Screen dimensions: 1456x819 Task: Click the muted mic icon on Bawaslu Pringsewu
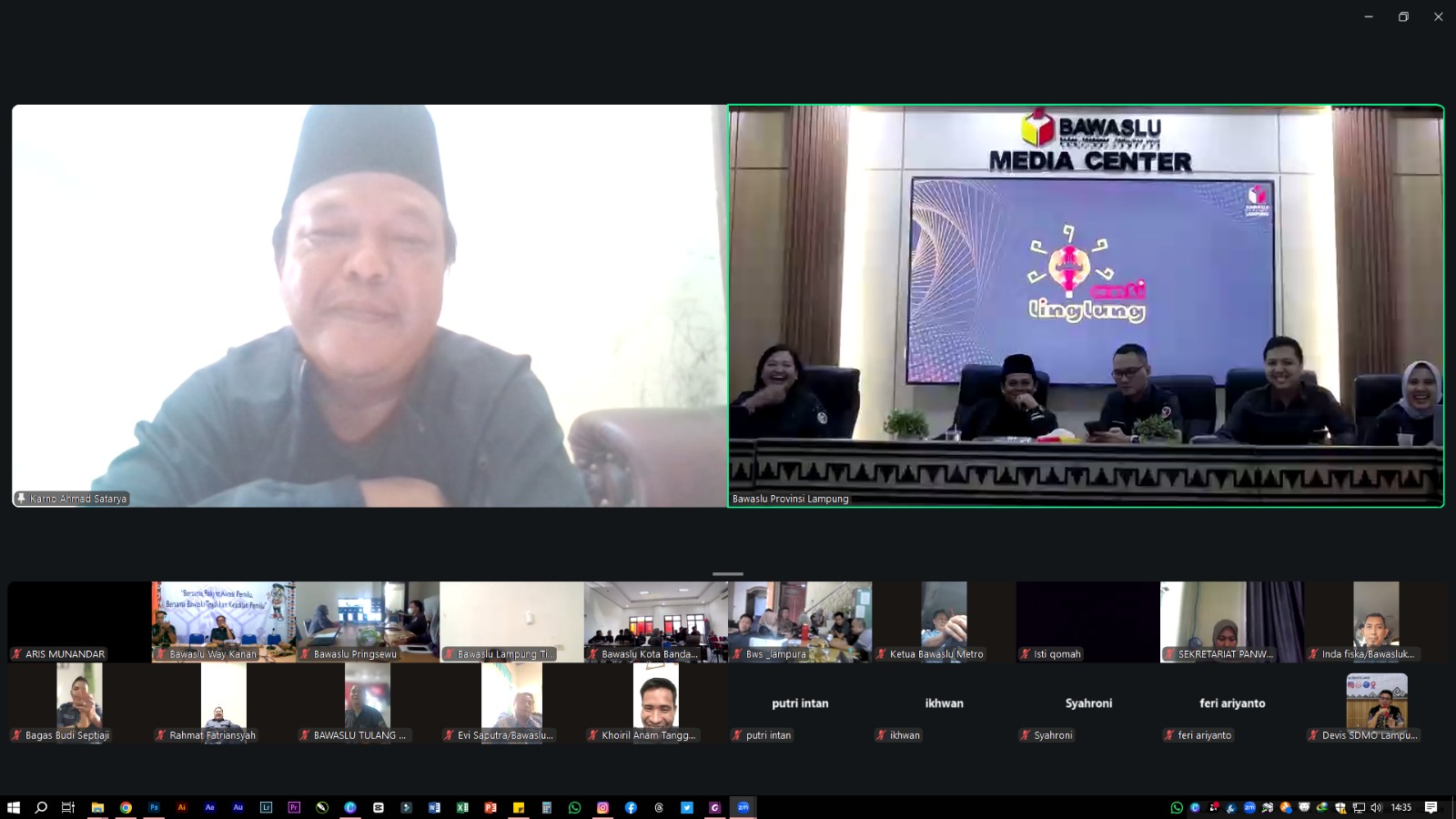tap(305, 654)
